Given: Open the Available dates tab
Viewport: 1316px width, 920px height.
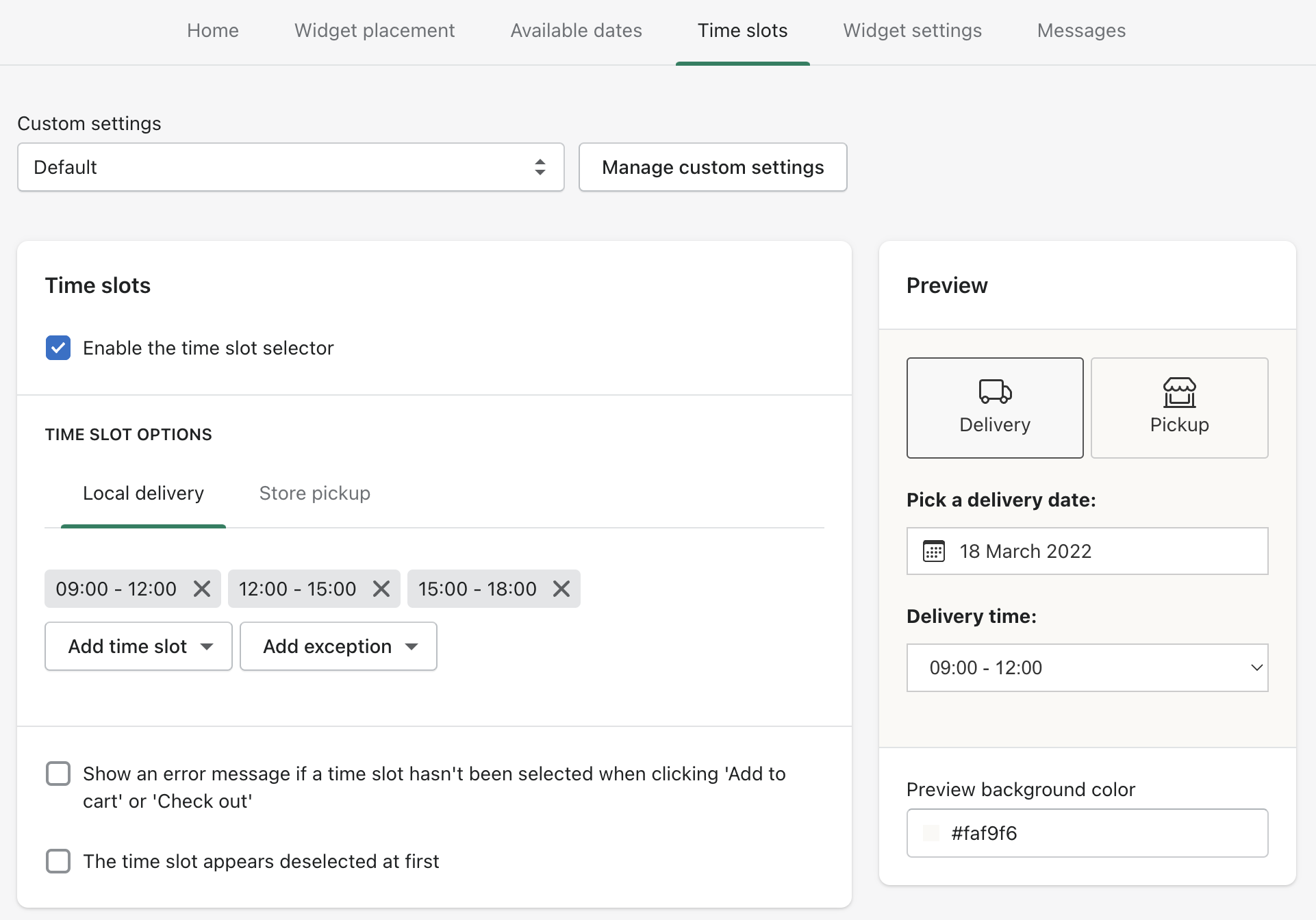Looking at the screenshot, I should (576, 31).
